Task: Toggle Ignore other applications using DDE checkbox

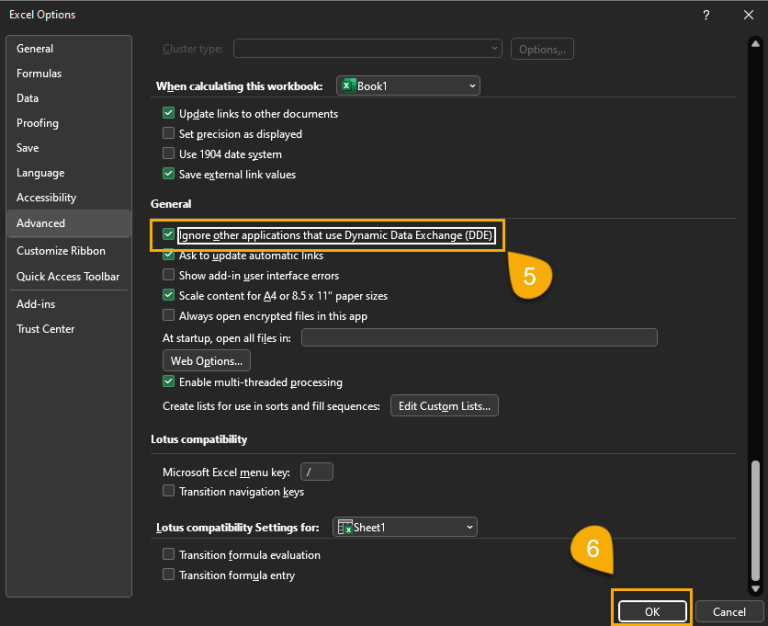Action: (x=169, y=235)
